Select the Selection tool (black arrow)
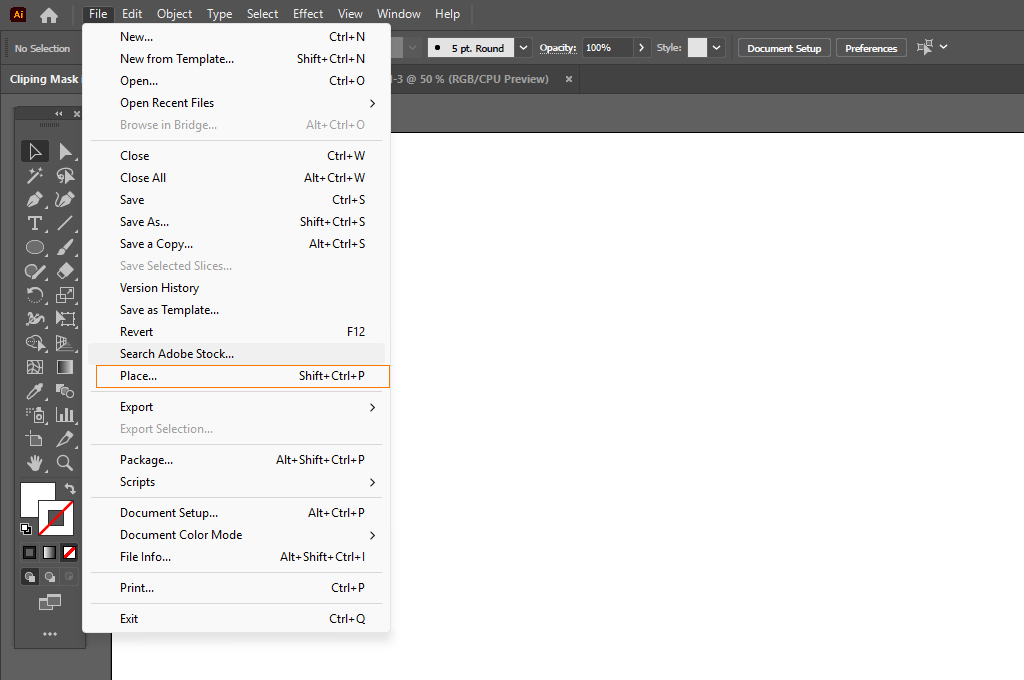Image resolution: width=1024 pixels, height=680 pixels. (x=35, y=152)
